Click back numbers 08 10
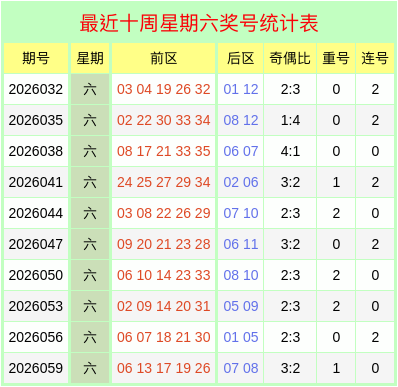 click(x=241, y=275)
